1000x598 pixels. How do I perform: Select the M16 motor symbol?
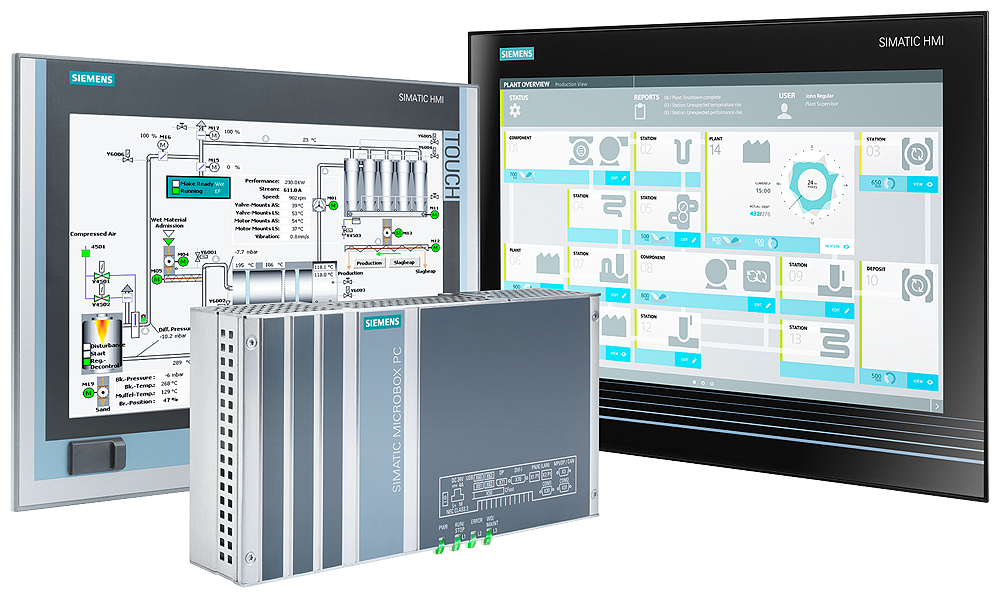click(x=163, y=145)
